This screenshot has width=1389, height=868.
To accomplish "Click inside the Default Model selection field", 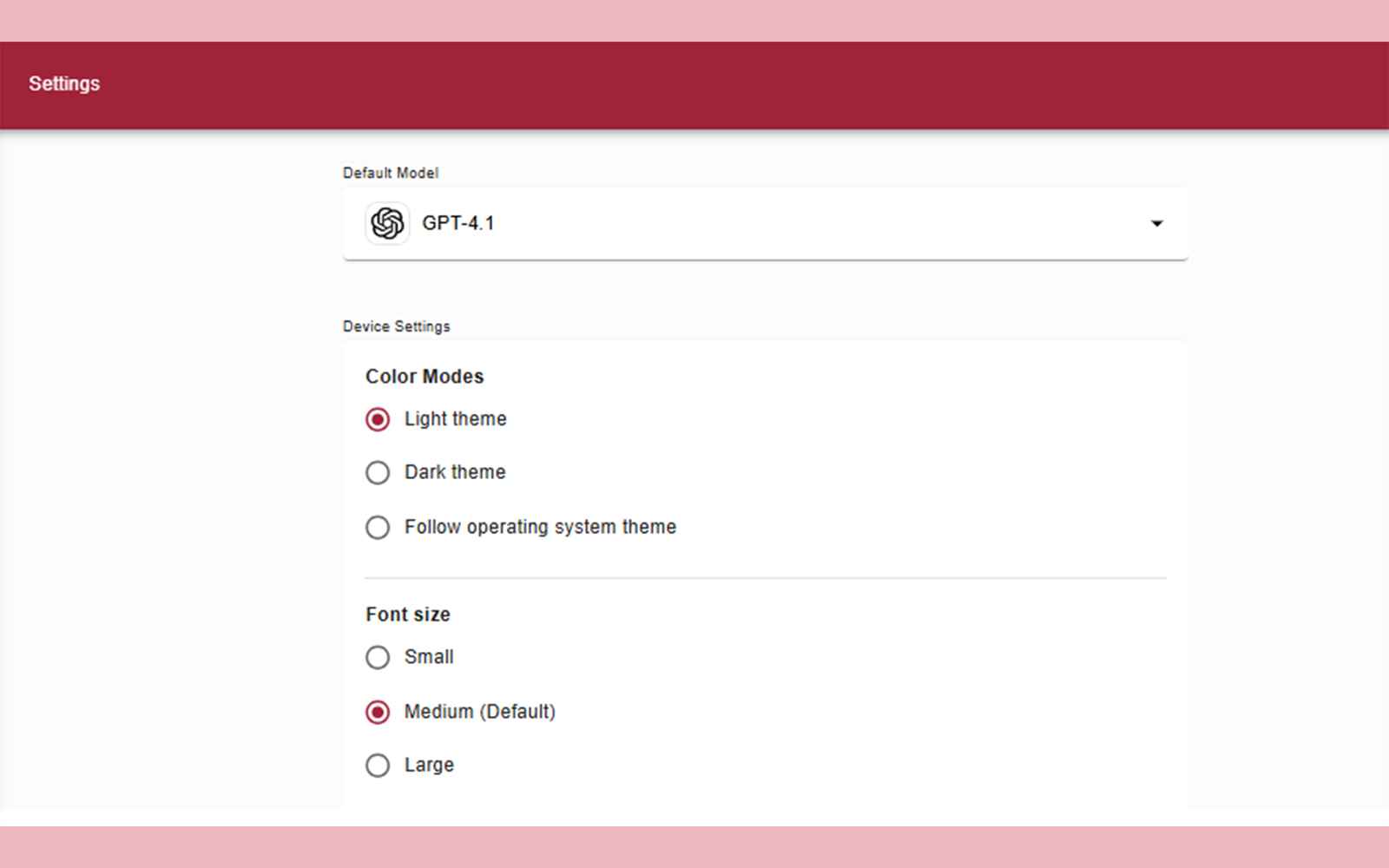I will [764, 223].
